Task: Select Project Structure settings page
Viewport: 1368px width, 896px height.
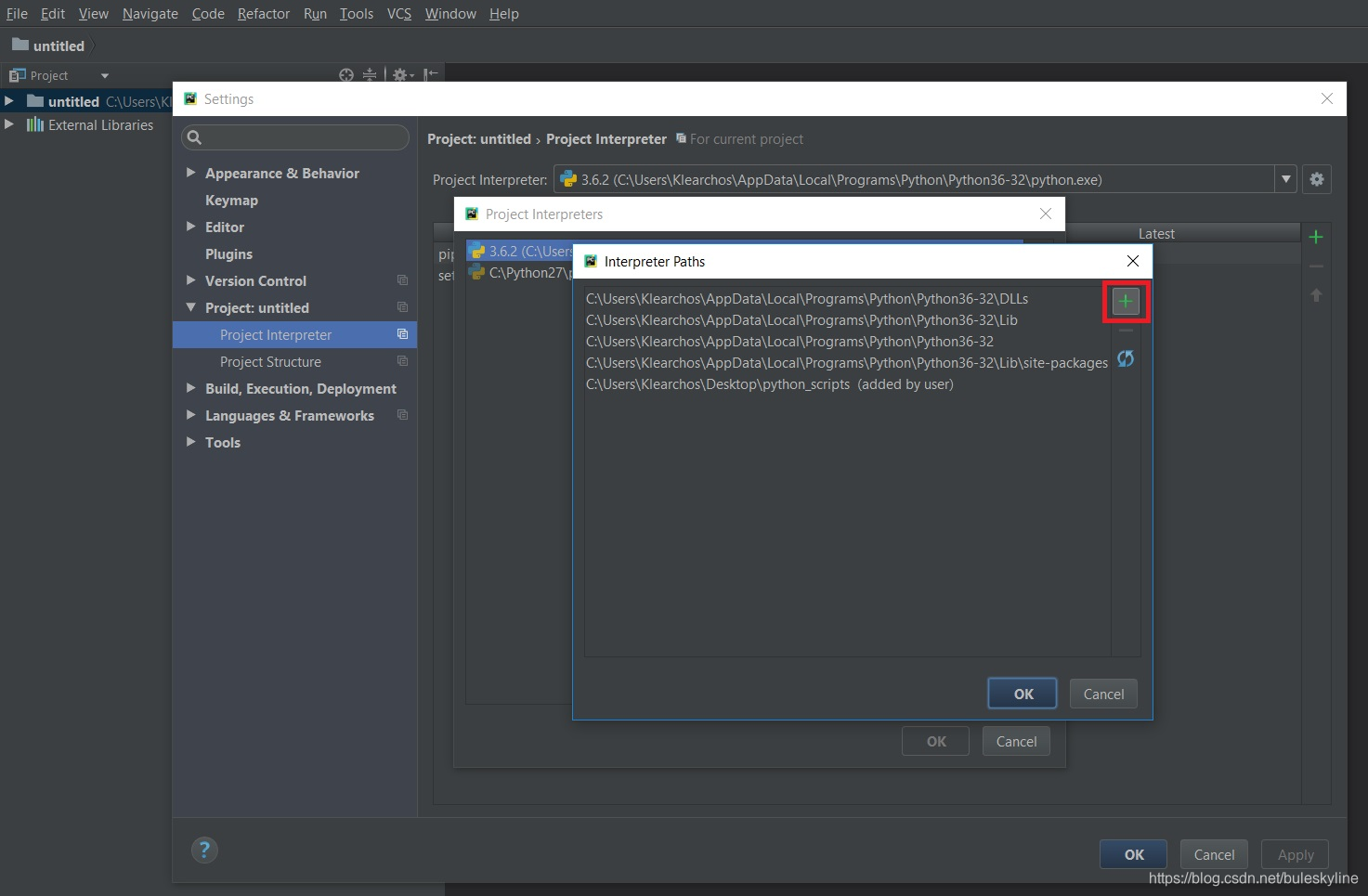Action: point(270,362)
